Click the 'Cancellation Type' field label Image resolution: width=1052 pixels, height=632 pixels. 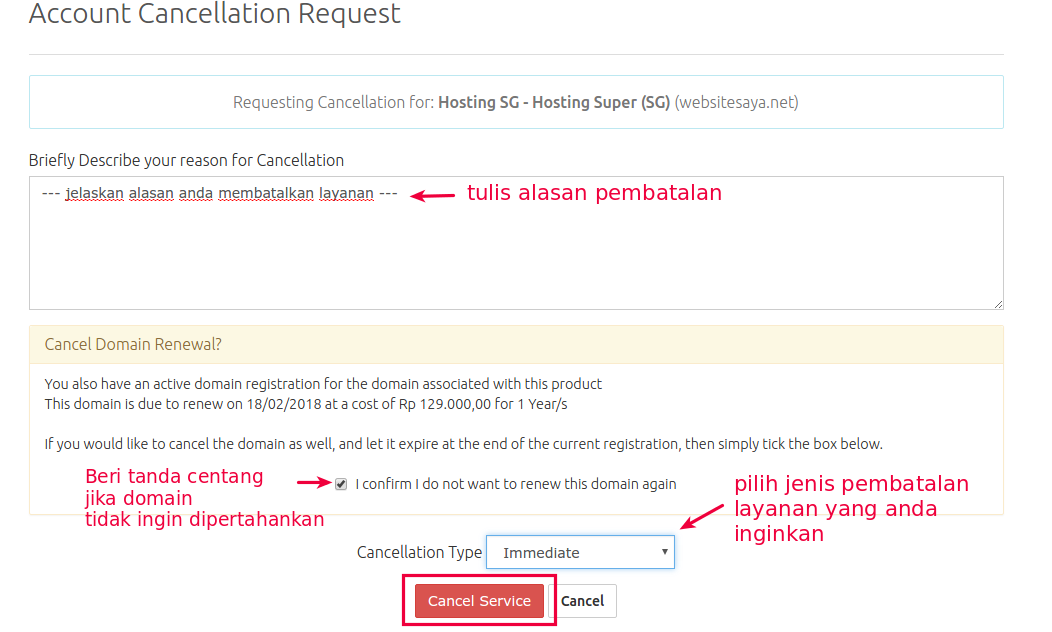[x=419, y=552]
